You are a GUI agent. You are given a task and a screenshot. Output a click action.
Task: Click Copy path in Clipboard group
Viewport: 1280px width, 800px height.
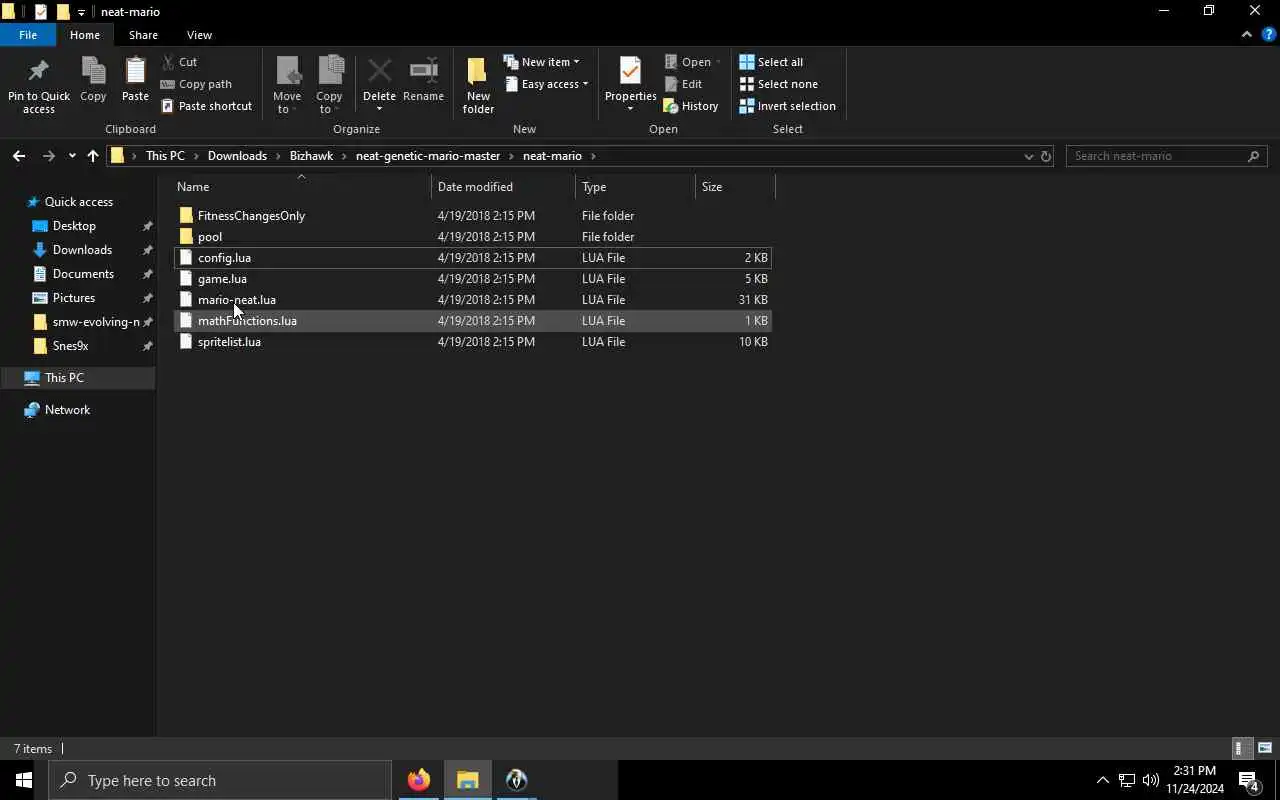(196, 84)
